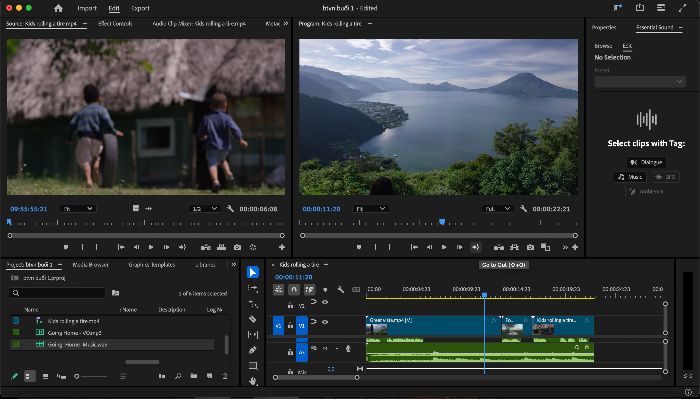This screenshot has height=399, width=700.
Task: Click the New Item icon in Project panel
Action: pyautogui.click(x=209, y=376)
